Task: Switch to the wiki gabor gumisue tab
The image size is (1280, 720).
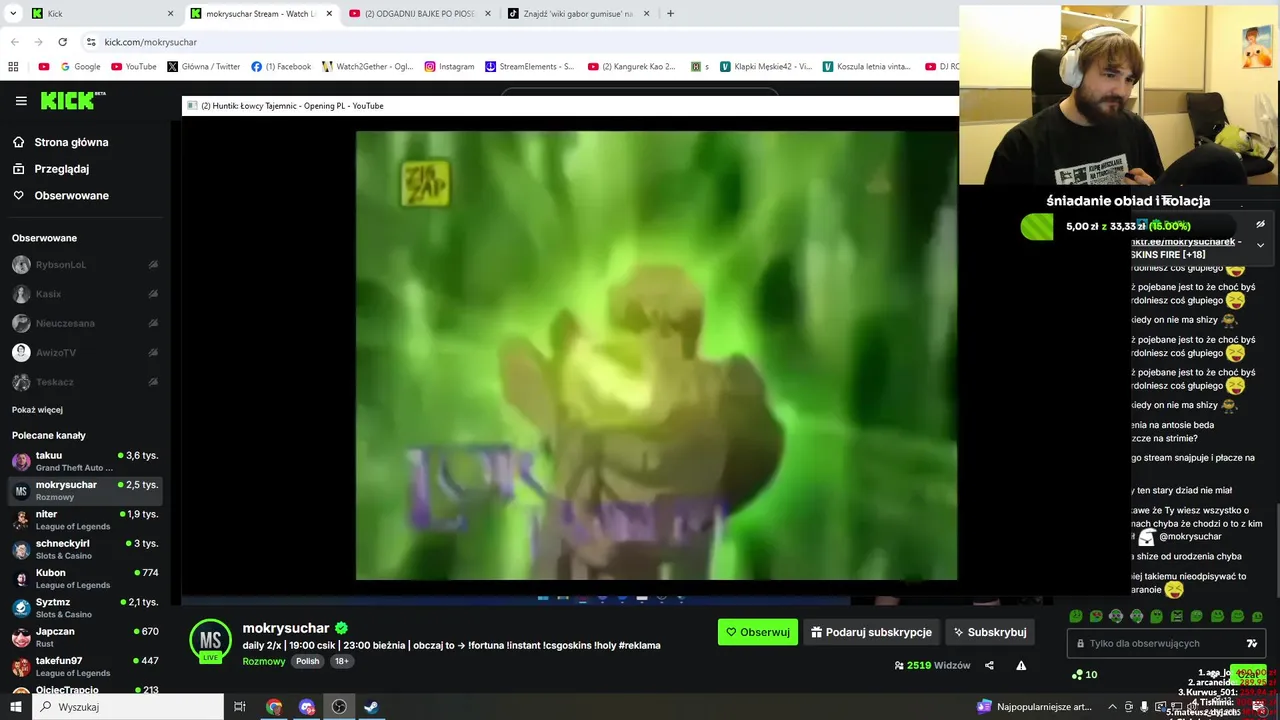Action: coord(577,14)
